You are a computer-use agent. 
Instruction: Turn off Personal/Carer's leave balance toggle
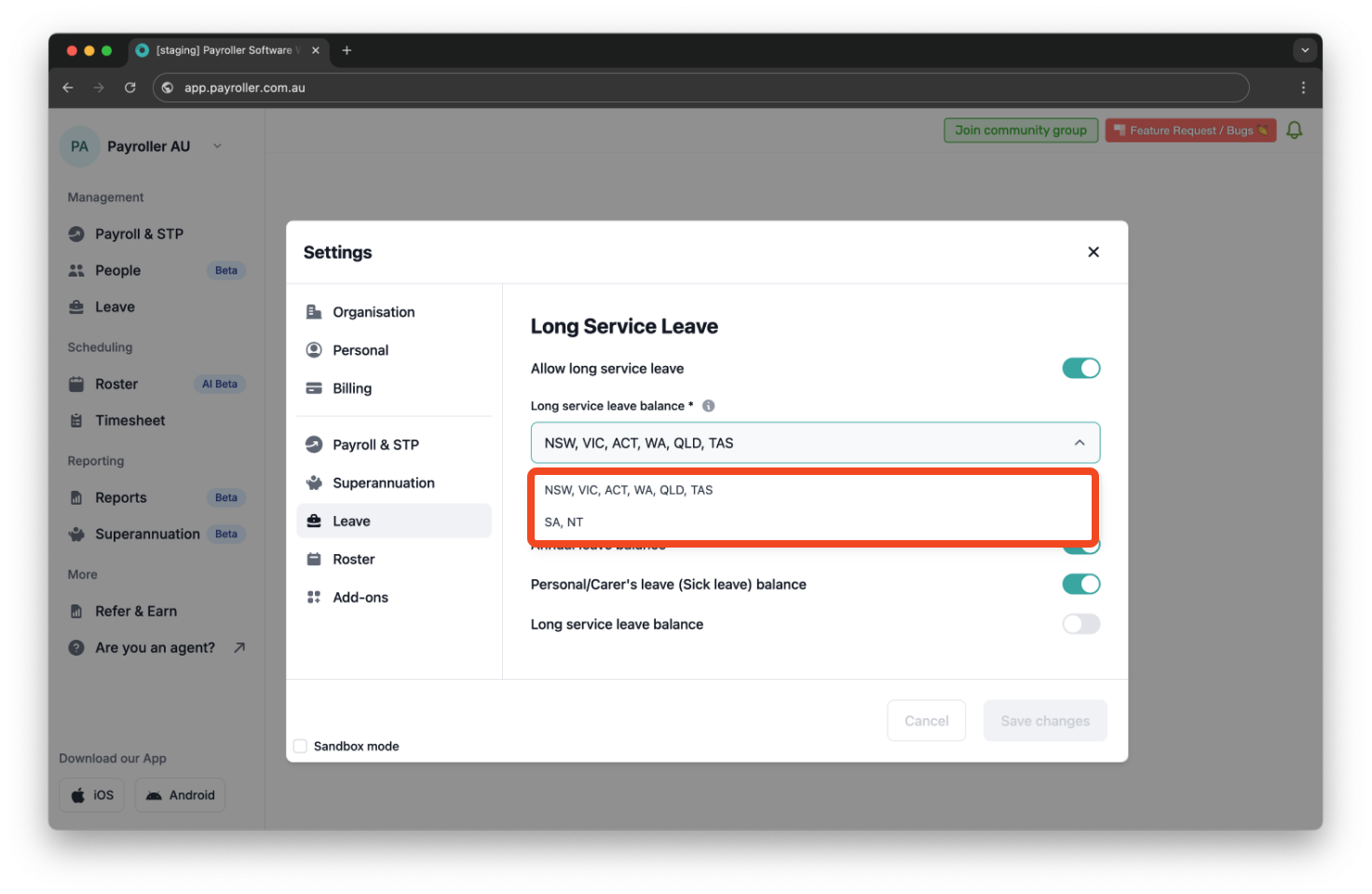1080,584
